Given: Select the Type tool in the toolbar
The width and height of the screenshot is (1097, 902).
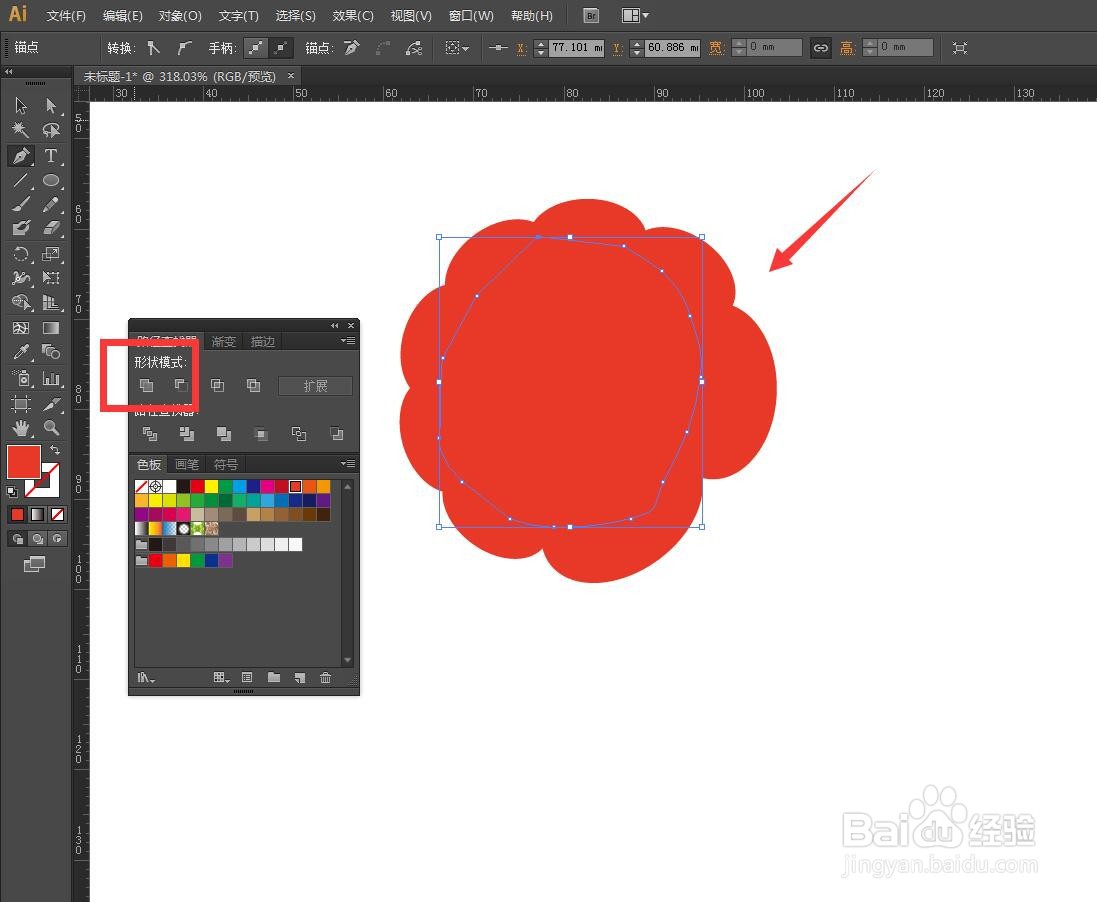Looking at the screenshot, I should [x=51, y=156].
